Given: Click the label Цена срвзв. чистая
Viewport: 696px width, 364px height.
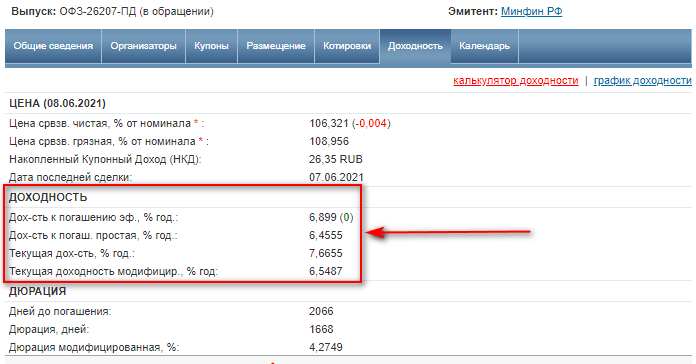Looking at the screenshot, I should 107,123.
